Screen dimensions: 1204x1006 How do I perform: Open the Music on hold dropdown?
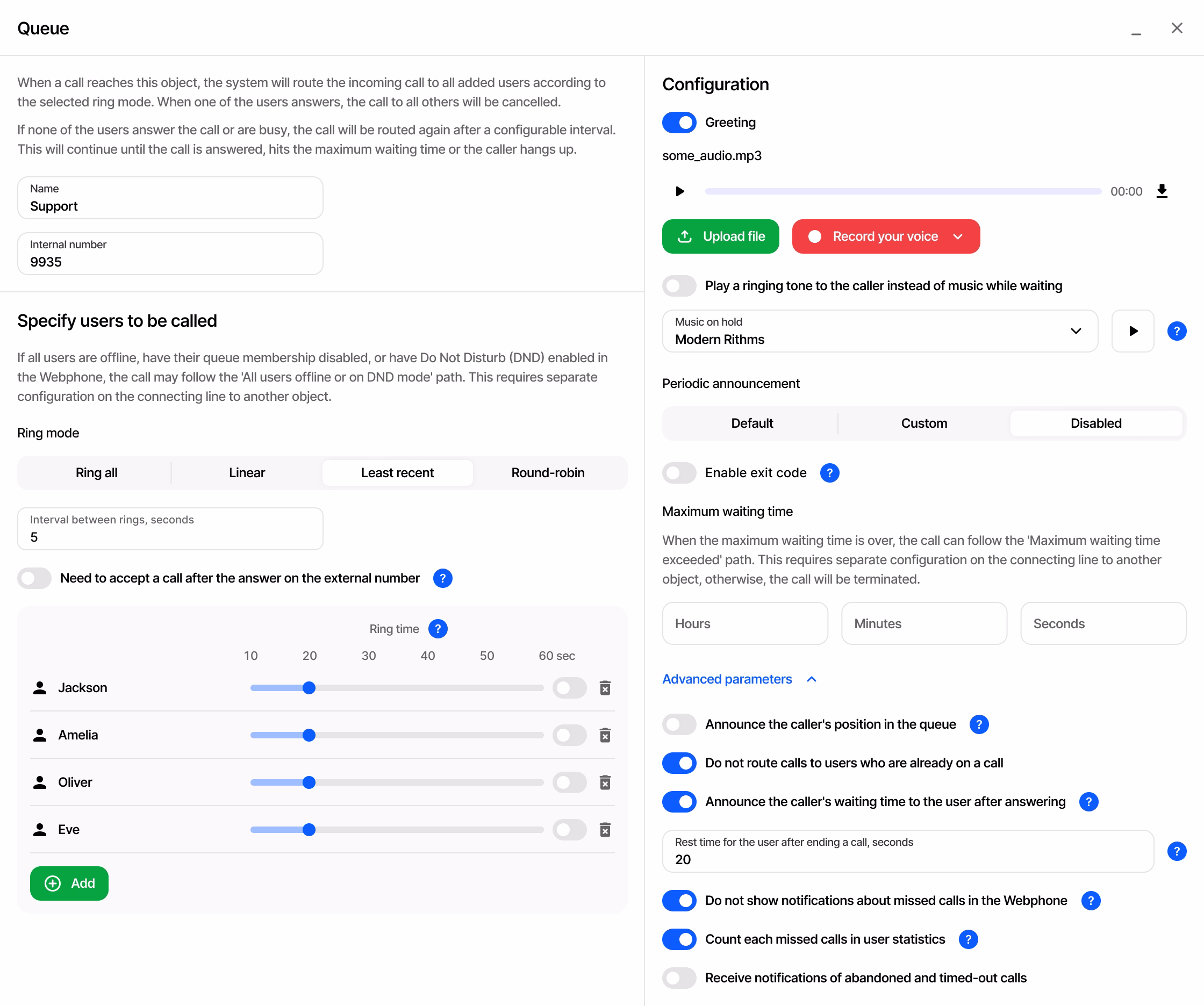click(880, 330)
